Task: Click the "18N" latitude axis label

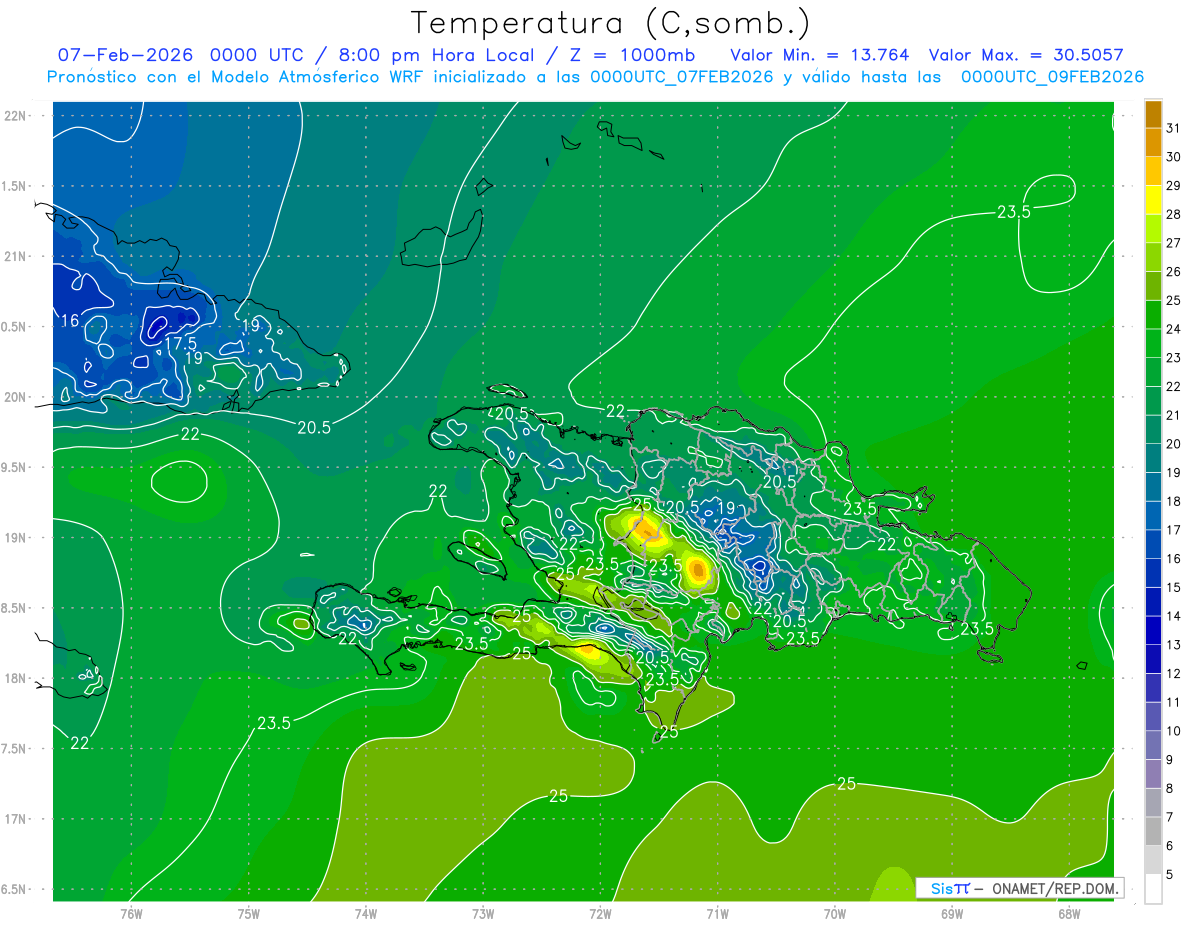Action: [x=17, y=678]
